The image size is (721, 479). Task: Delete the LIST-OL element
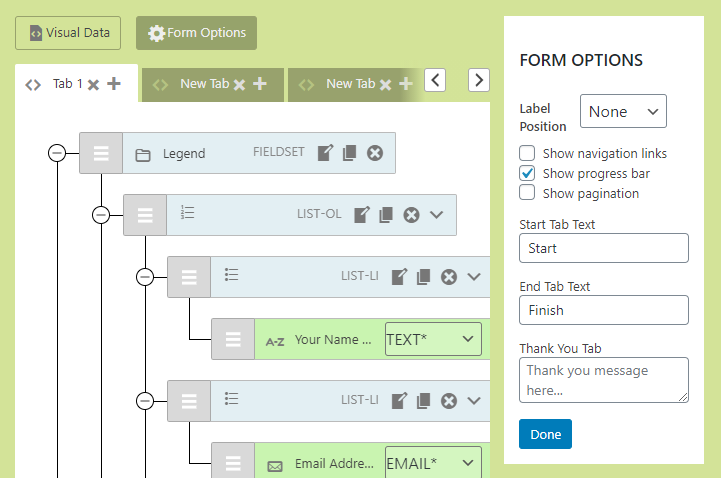411,215
